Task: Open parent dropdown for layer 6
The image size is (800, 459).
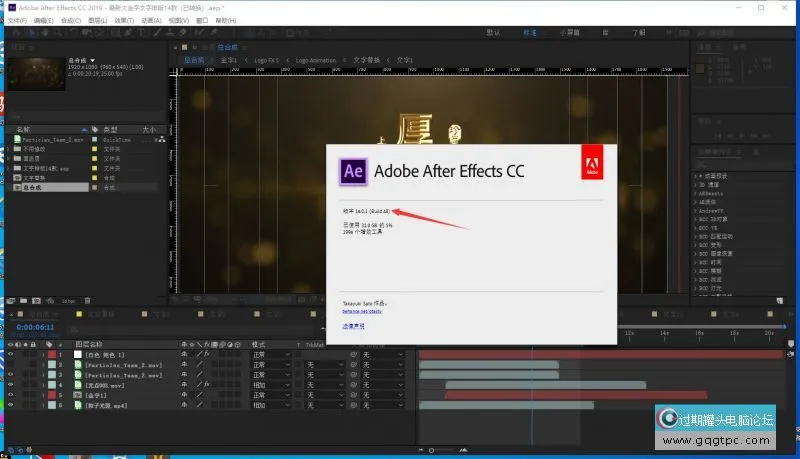Action: [x=383, y=405]
